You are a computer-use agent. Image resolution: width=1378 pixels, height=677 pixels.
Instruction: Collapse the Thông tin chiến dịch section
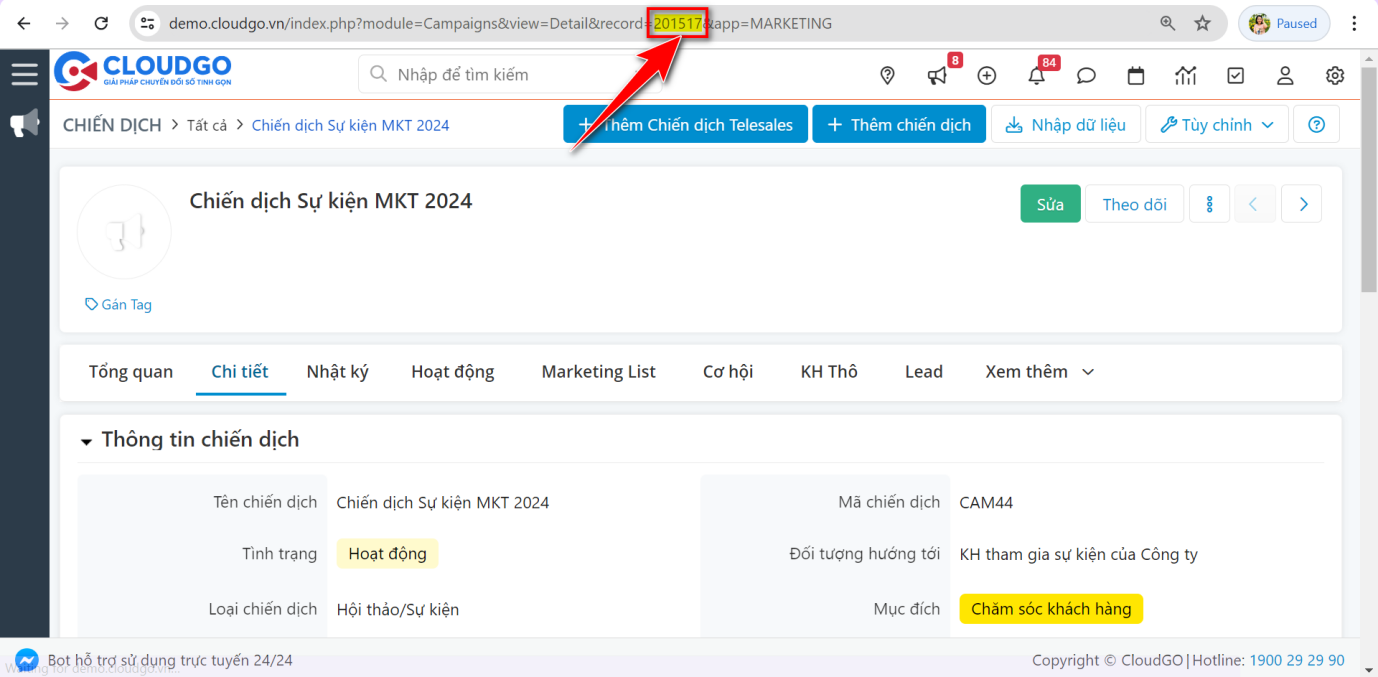tap(87, 441)
